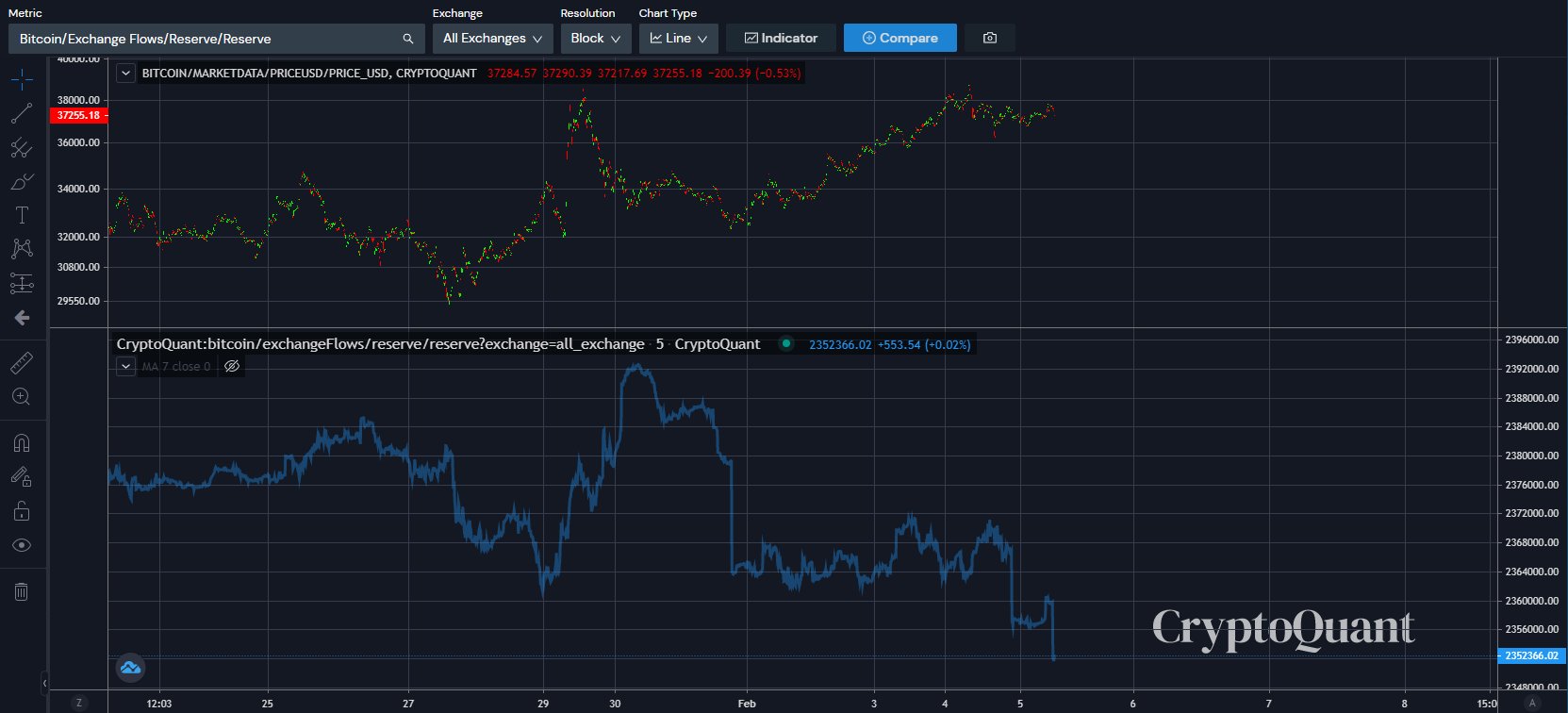Click the 'Feb' label on time axis
Image resolution: width=1568 pixels, height=713 pixels.
point(747,704)
